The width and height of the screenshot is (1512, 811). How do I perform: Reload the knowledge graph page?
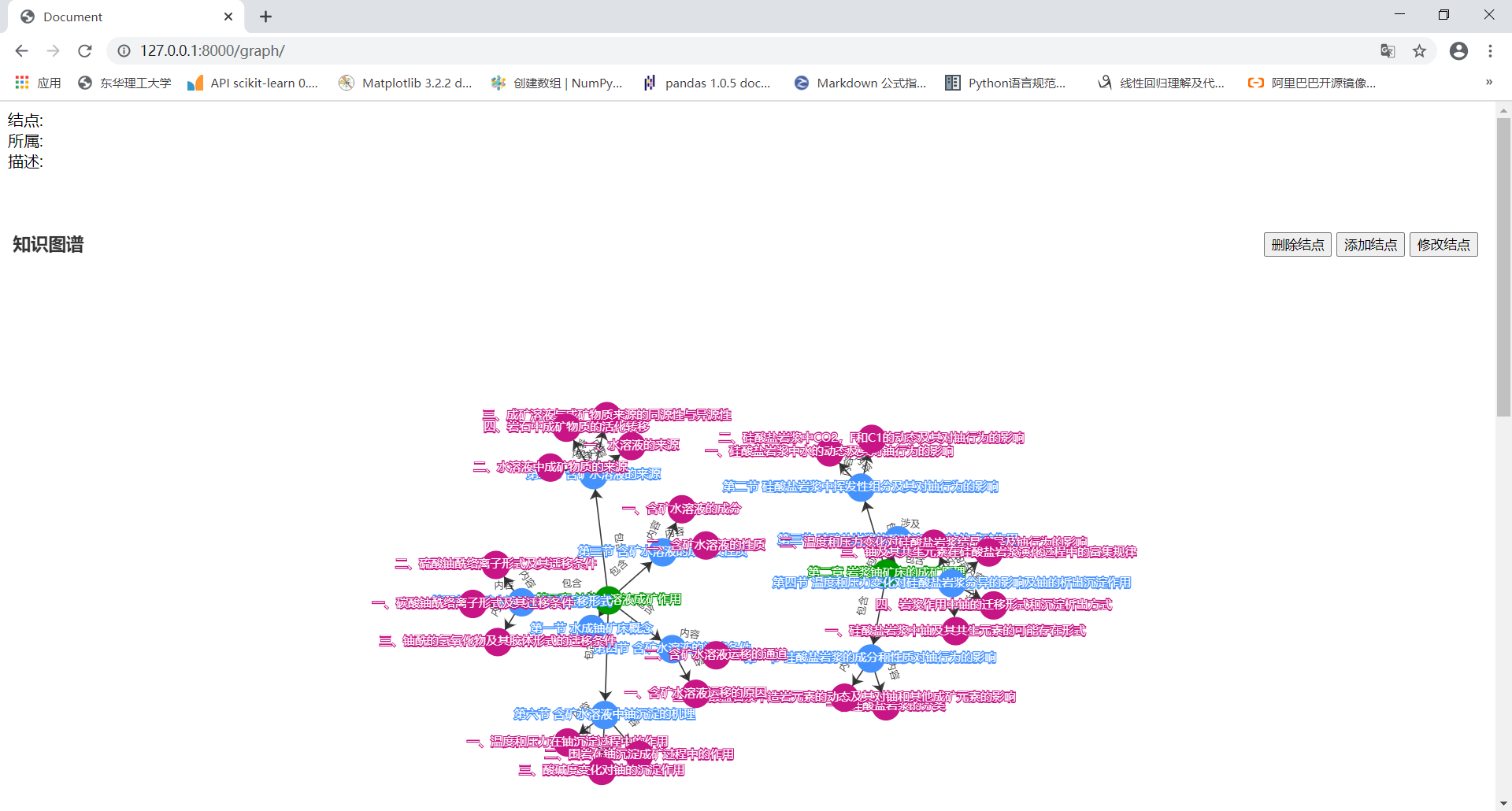pyautogui.click(x=84, y=50)
